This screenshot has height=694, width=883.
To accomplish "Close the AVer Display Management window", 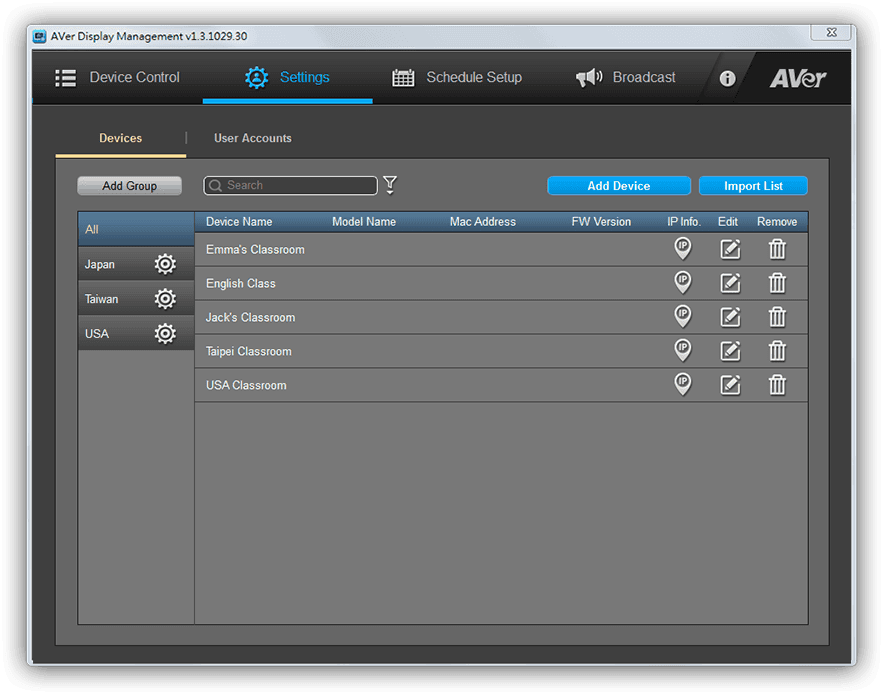I will [x=831, y=33].
